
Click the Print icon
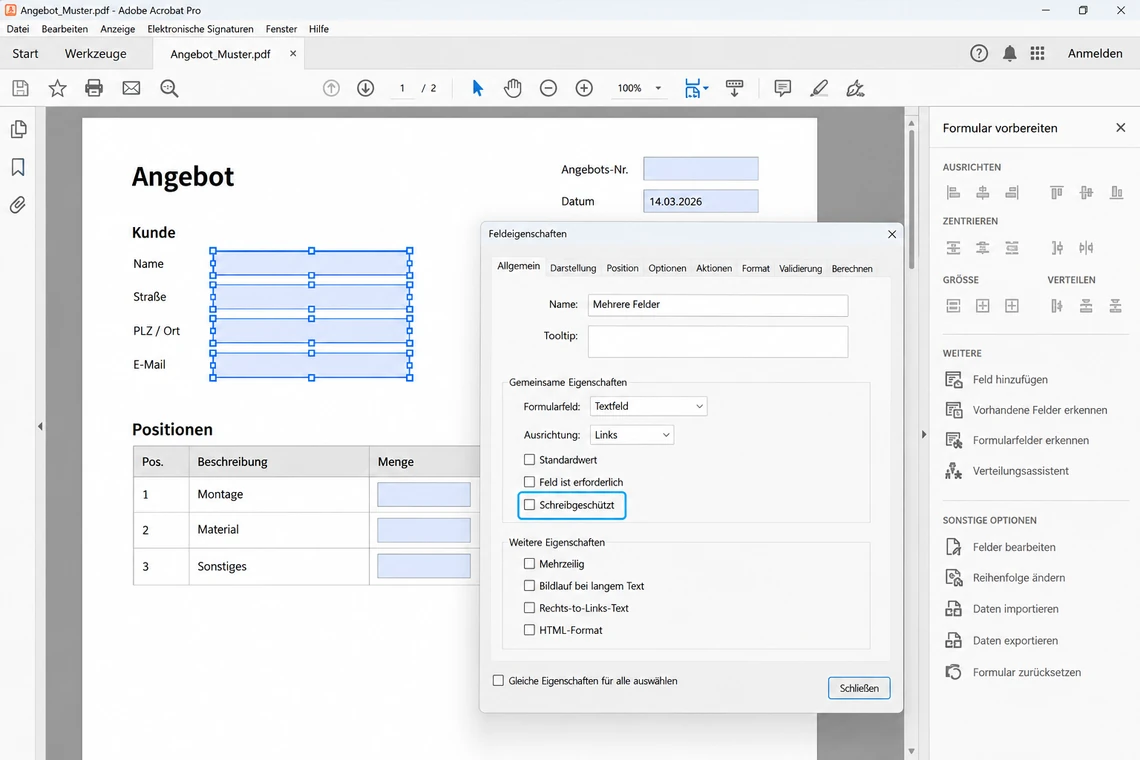click(94, 88)
